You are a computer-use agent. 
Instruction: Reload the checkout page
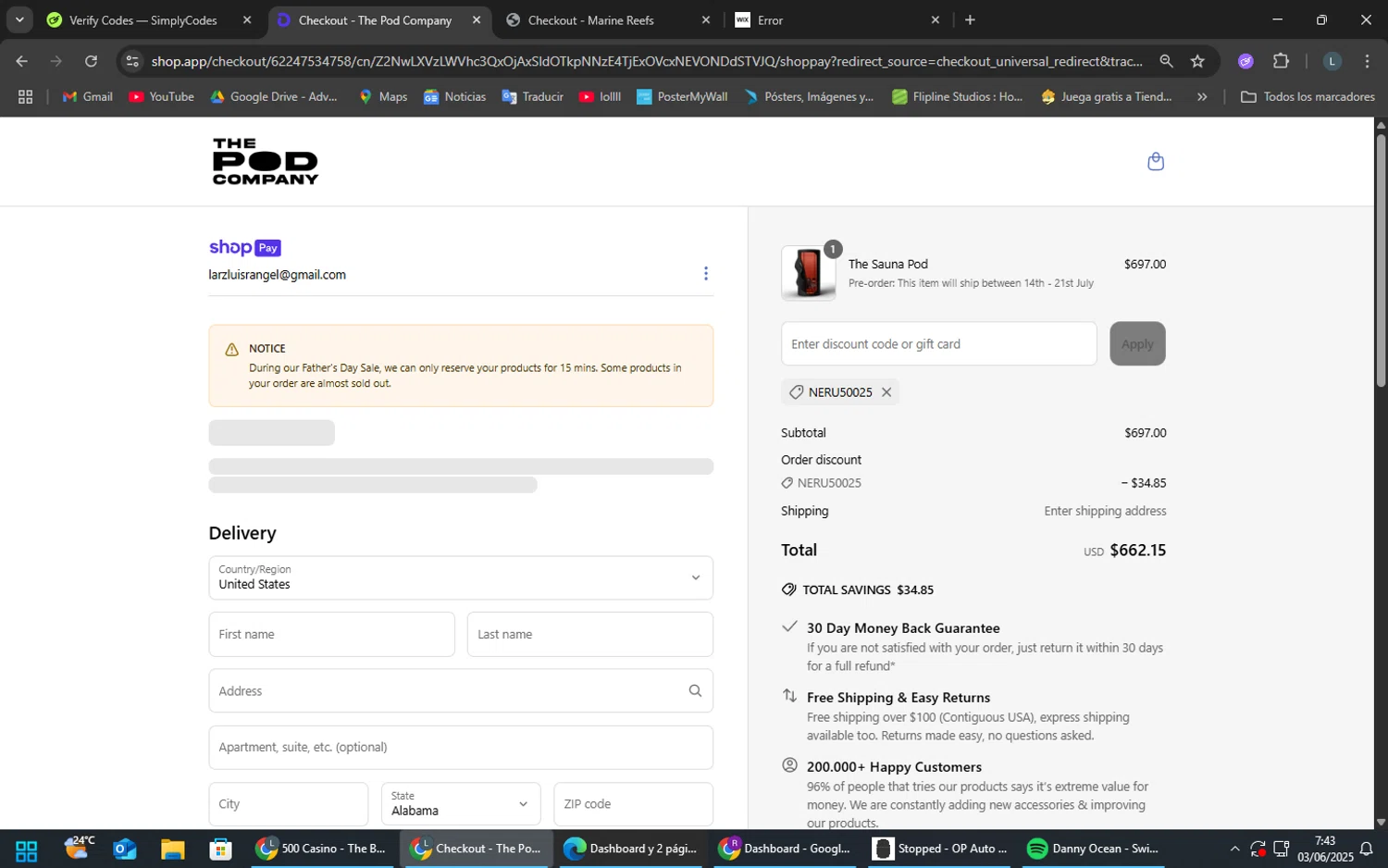[91, 61]
